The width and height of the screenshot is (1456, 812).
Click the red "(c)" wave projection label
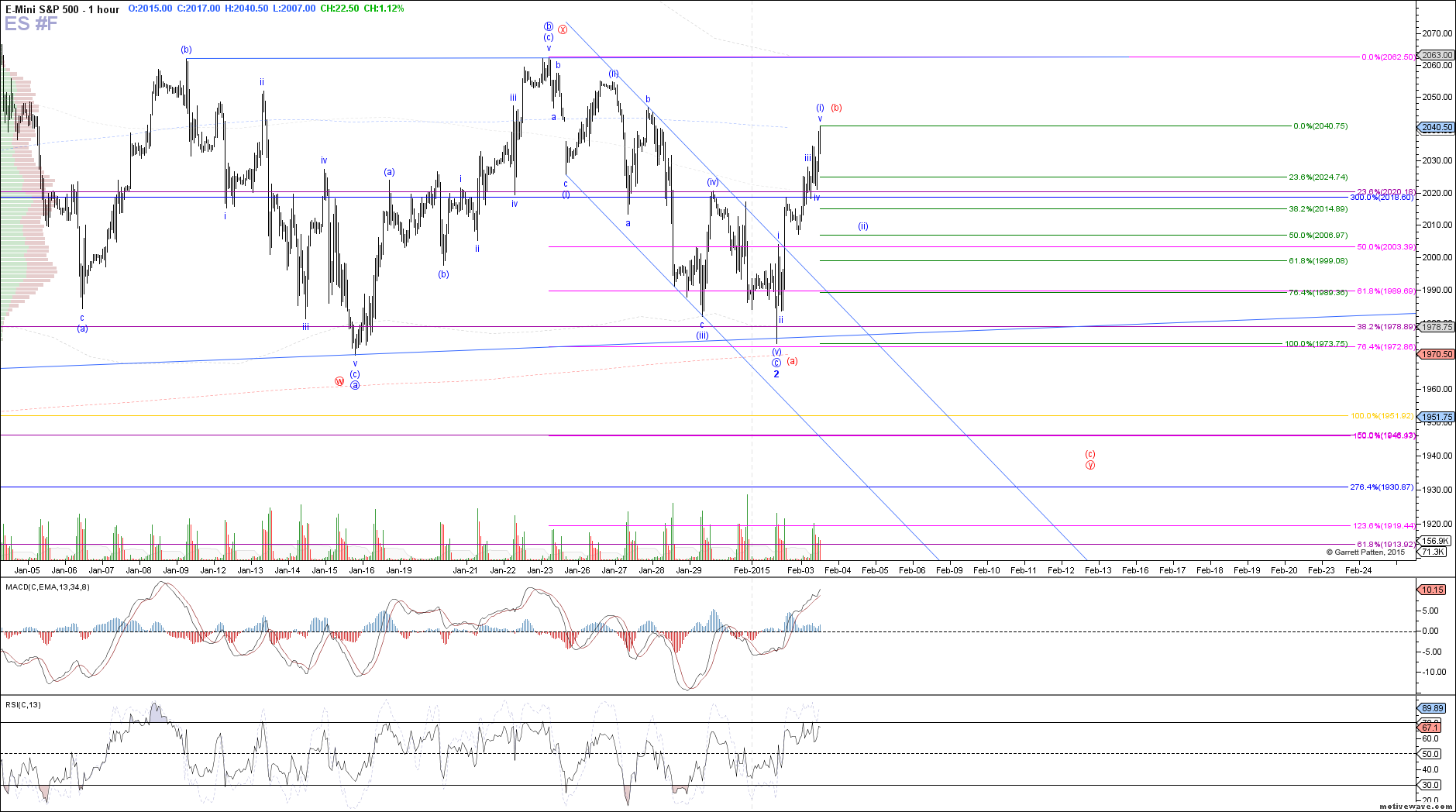tap(1090, 455)
